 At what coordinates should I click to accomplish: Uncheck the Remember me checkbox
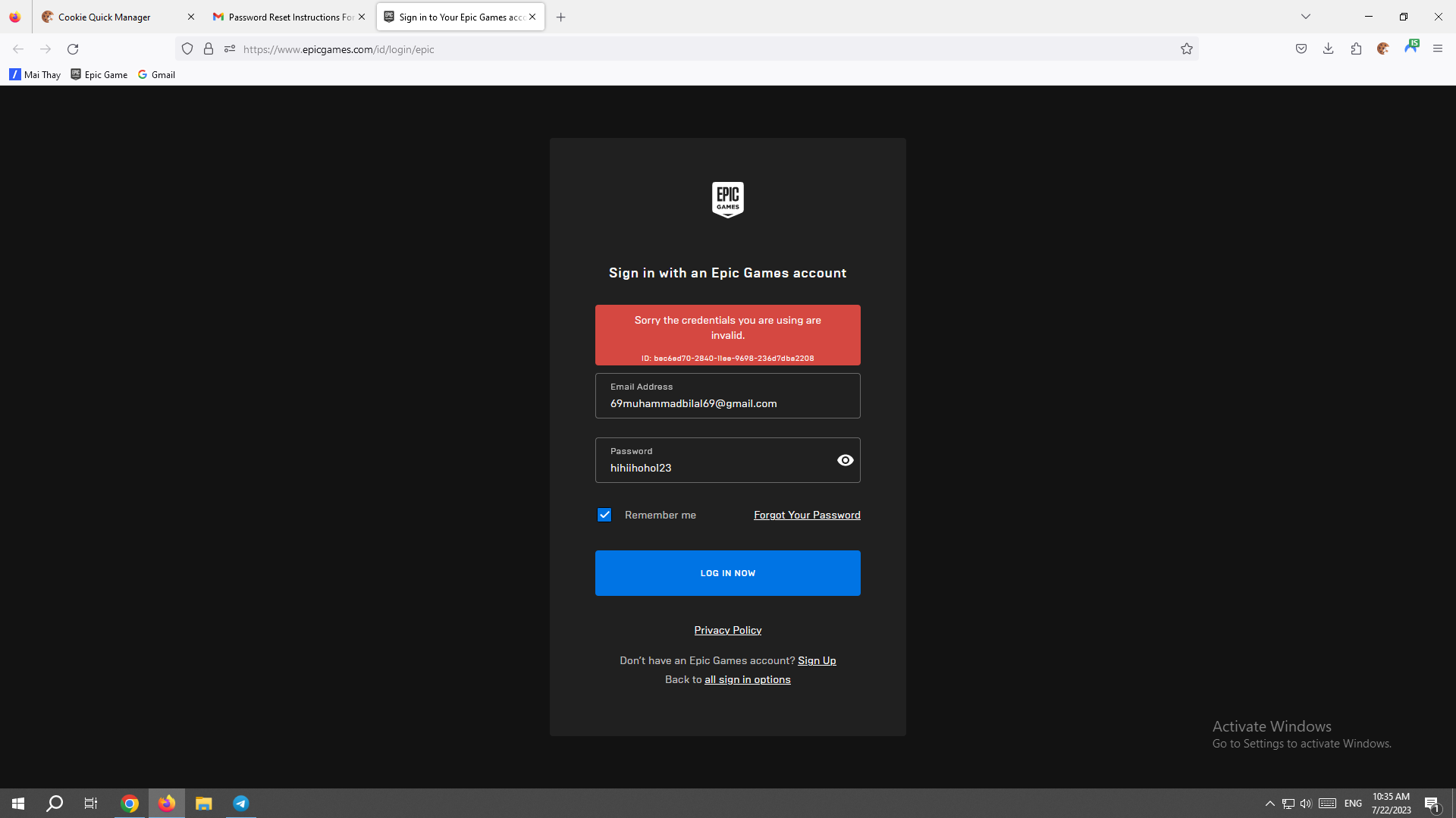(x=604, y=515)
